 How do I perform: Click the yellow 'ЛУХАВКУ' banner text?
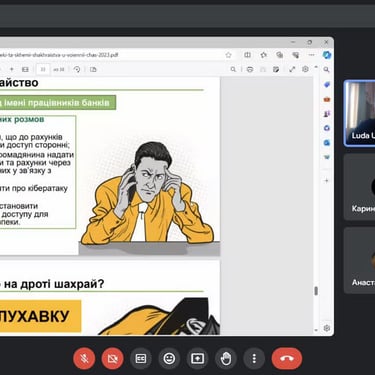(35, 316)
